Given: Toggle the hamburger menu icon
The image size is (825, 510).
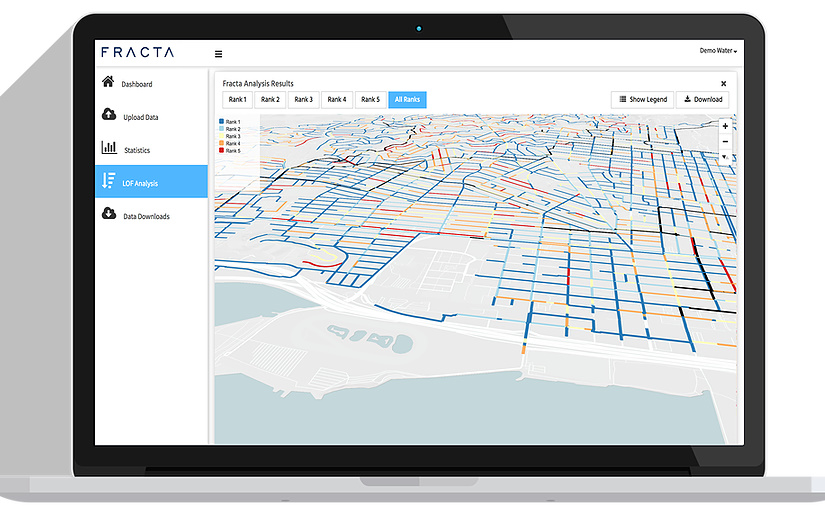Looking at the screenshot, I should pos(218,54).
